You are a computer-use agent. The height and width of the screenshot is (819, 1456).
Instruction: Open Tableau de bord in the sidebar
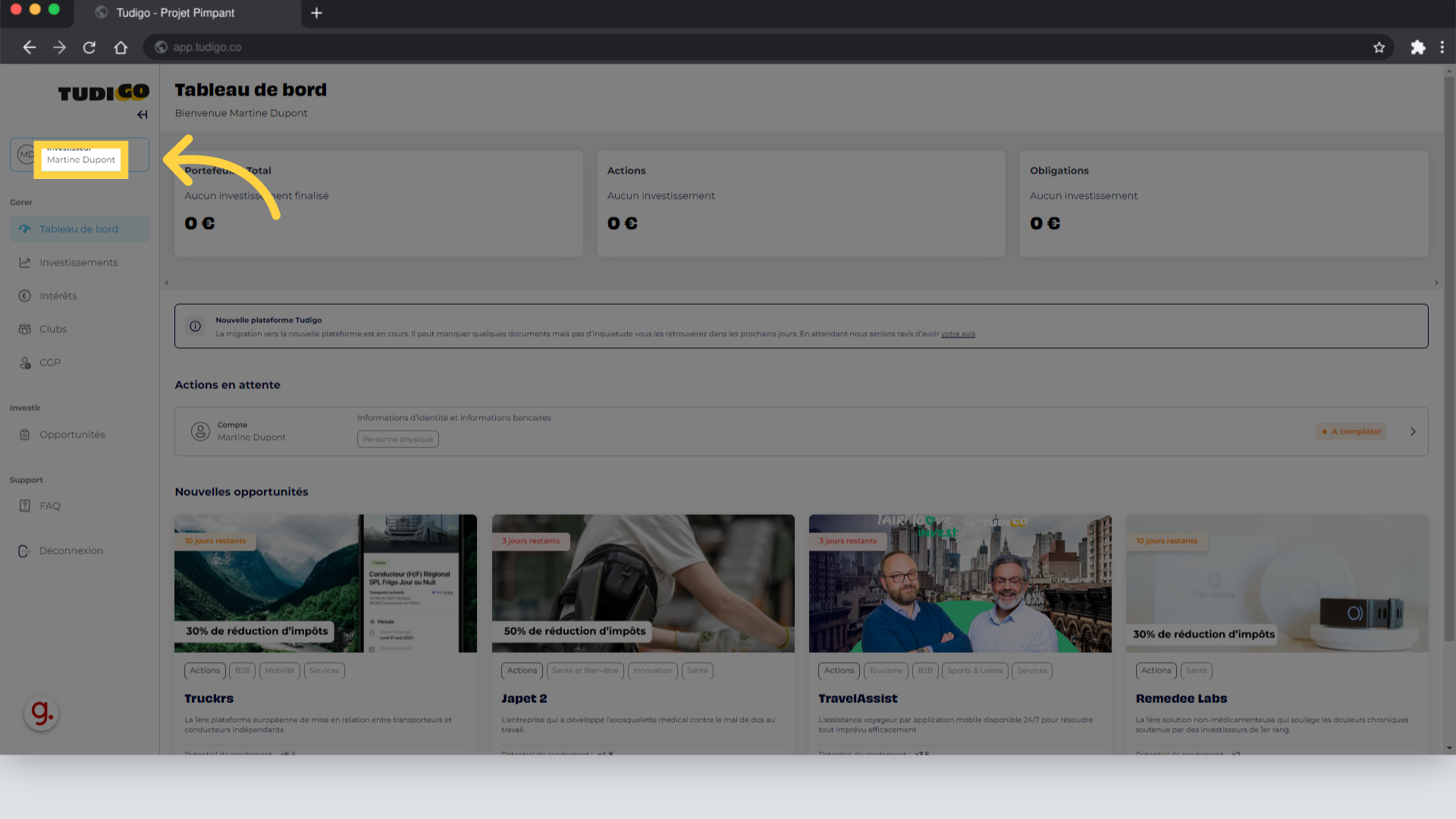pos(80,229)
